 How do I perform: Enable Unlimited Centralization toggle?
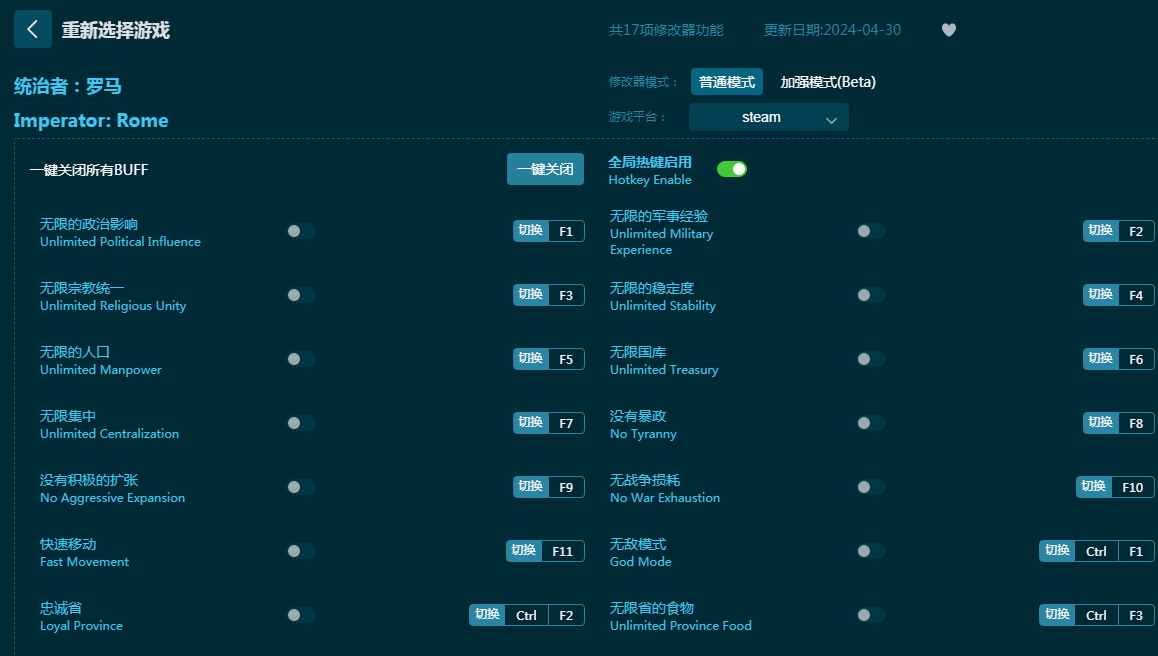[x=301, y=423]
